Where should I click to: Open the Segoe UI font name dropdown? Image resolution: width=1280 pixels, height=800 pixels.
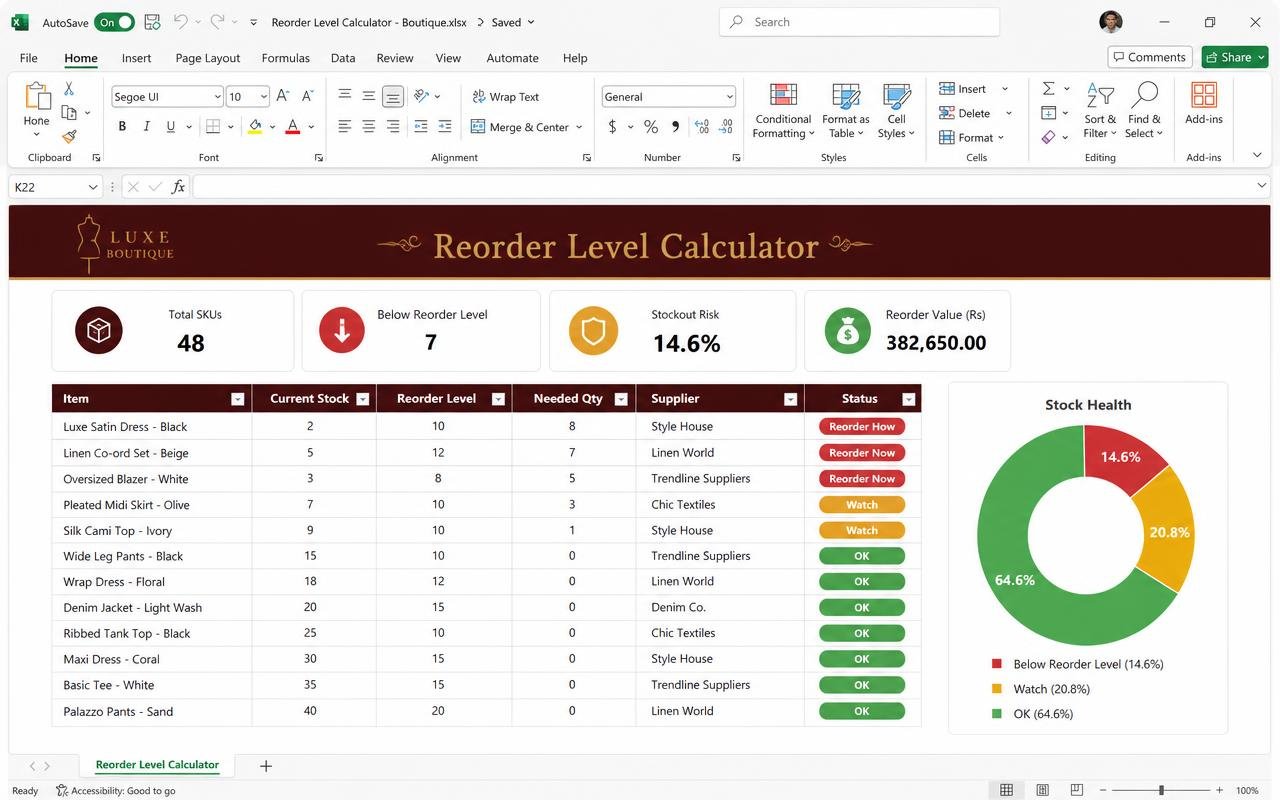point(217,97)
